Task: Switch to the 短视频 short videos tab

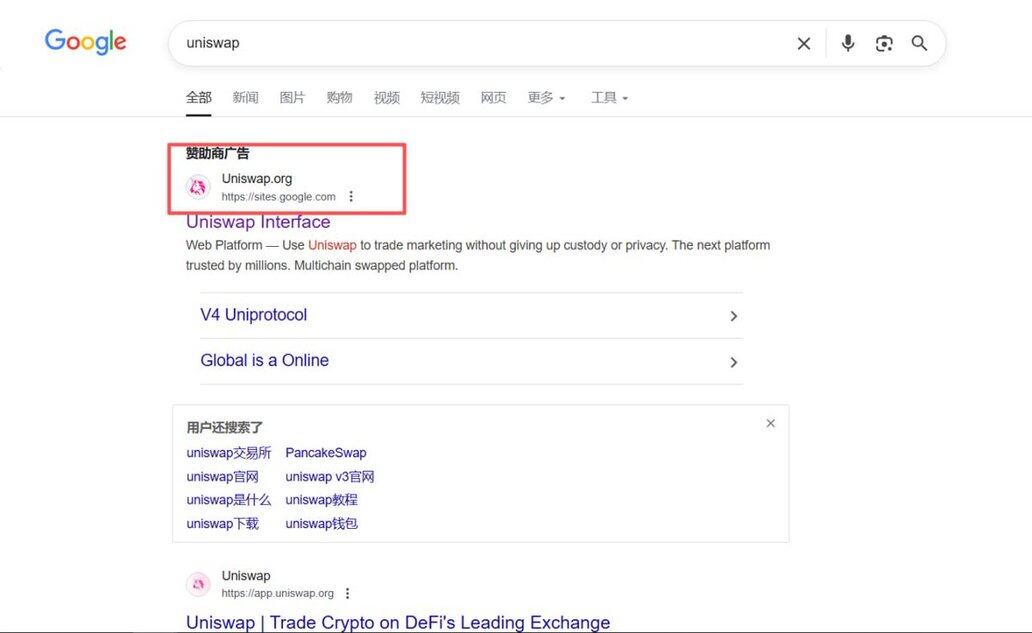Action: tap(440, 97)
